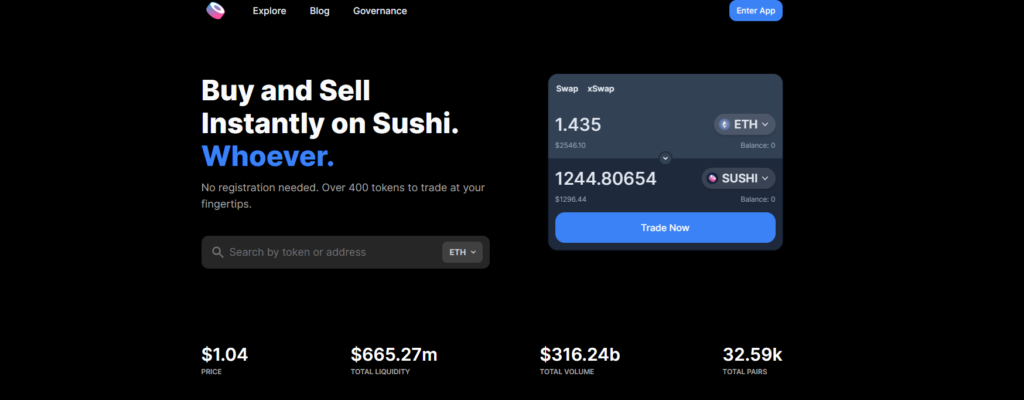Click the $1296.44 value text

tap(570, 199)
